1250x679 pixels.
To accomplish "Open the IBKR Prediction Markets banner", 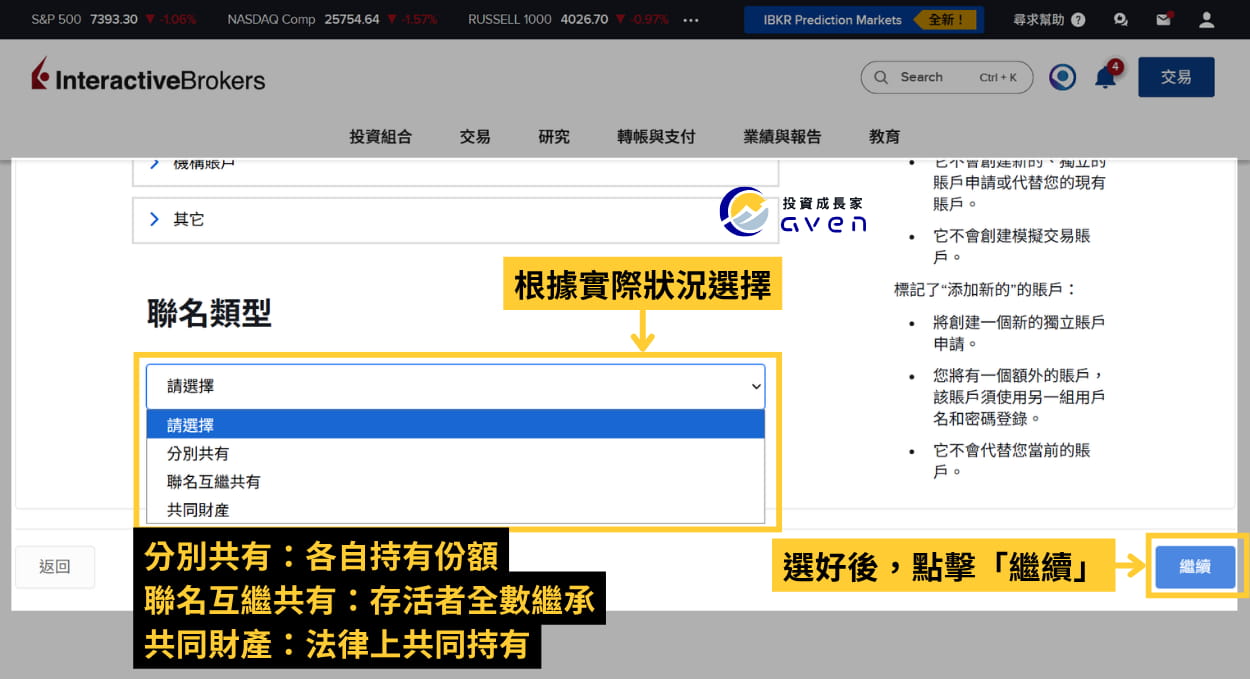I will coord(863,19).
